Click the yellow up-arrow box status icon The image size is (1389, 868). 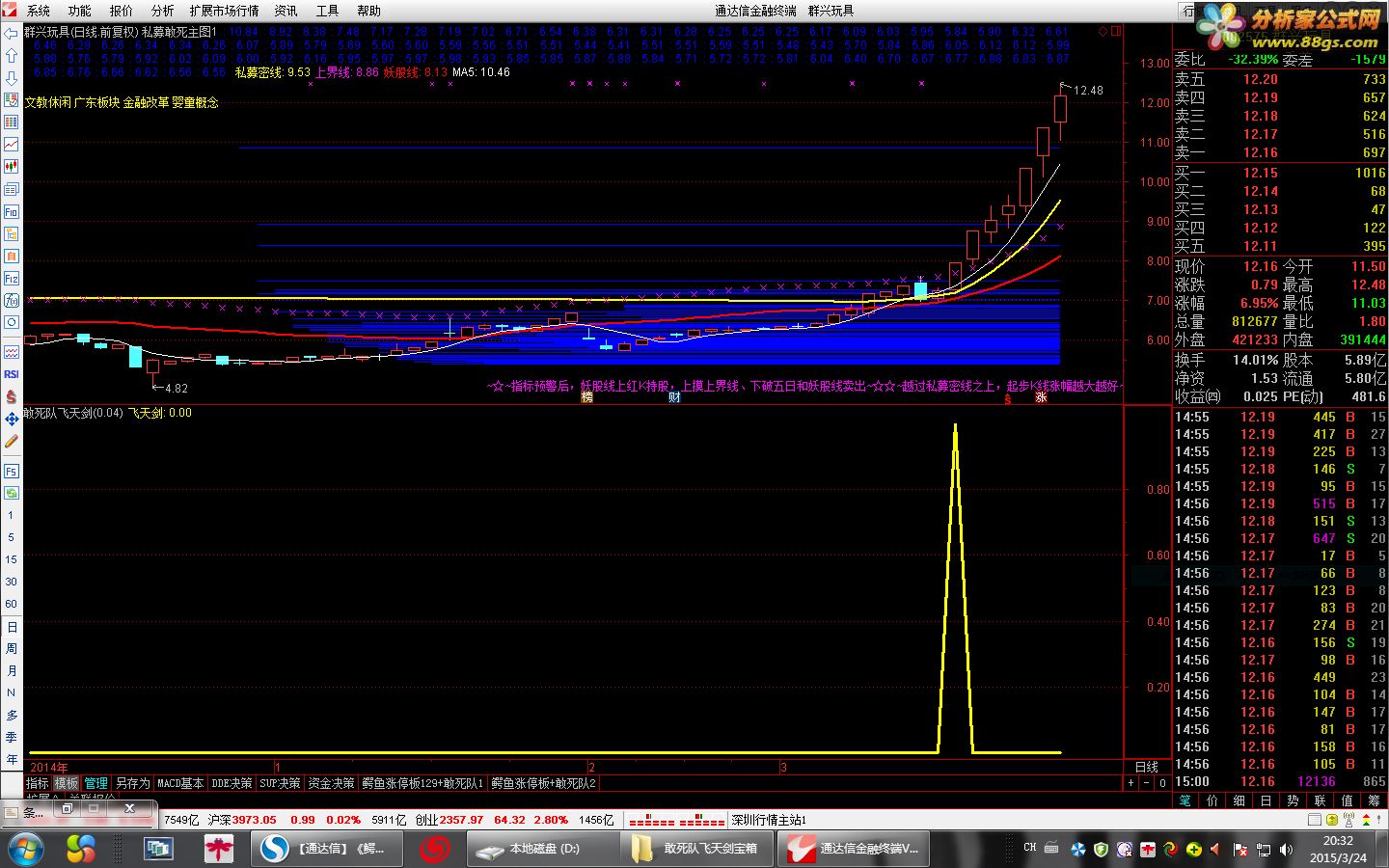[1332, 820]
